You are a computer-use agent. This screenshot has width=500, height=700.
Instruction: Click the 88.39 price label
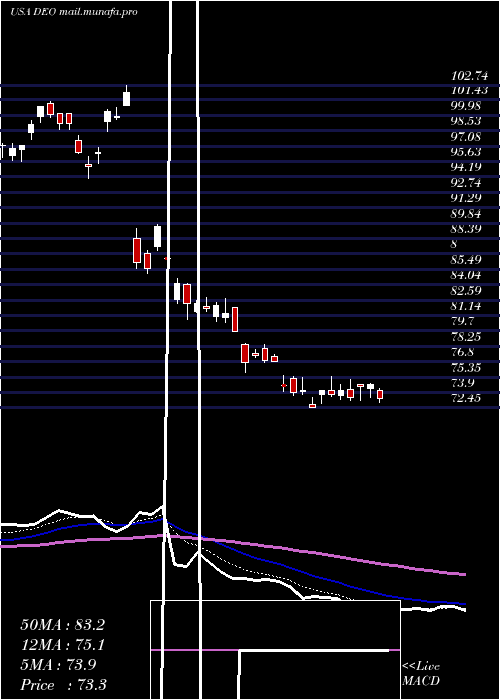pos(466,229)
